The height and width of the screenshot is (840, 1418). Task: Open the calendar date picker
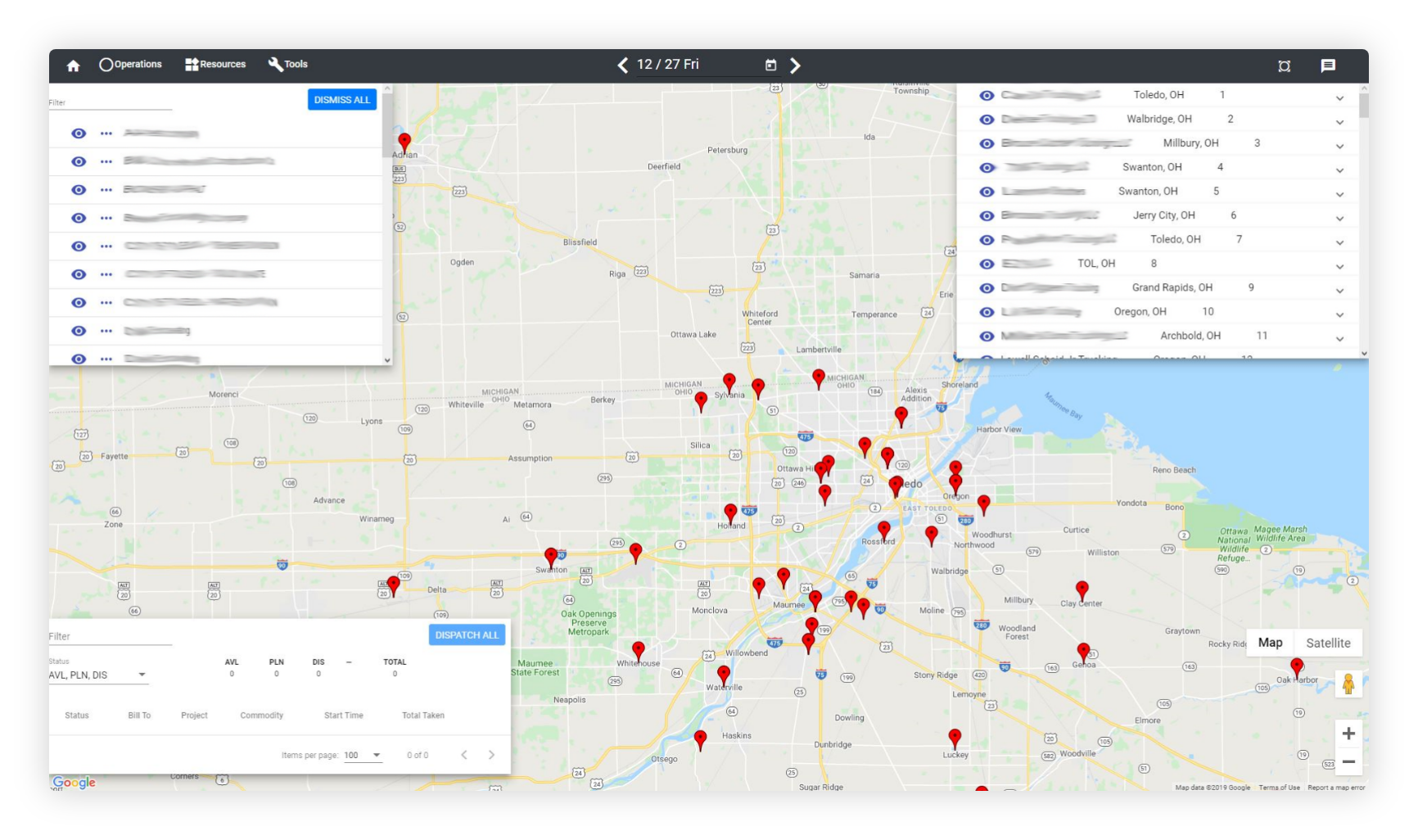(x=770, y=65)
